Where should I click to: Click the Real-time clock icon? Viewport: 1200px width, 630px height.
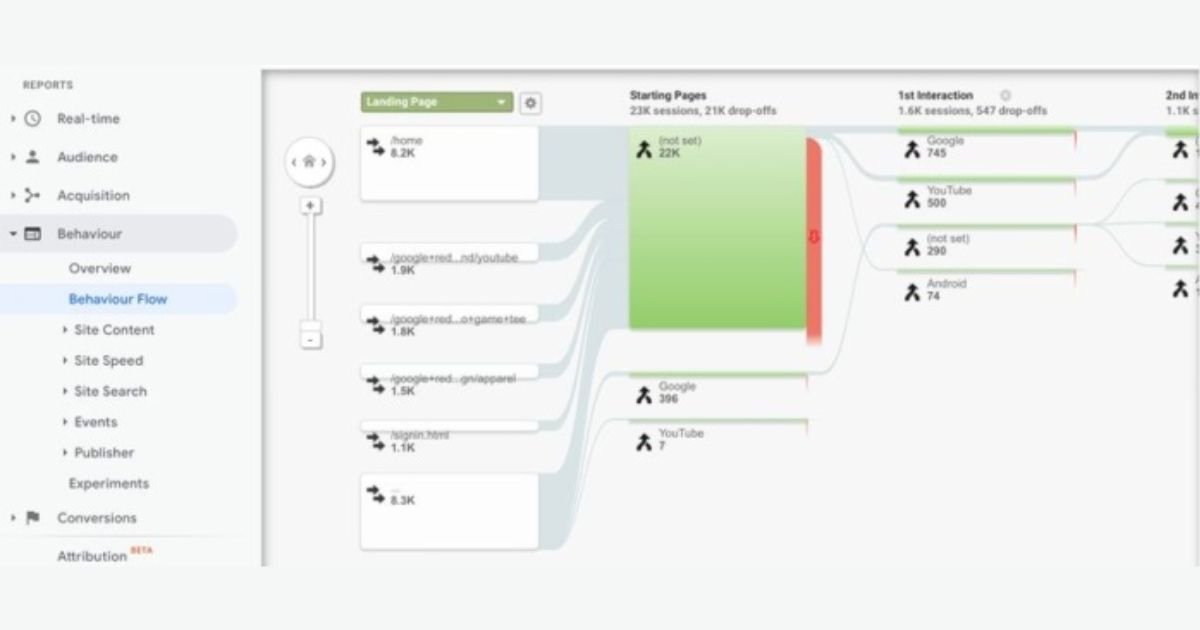33,118
